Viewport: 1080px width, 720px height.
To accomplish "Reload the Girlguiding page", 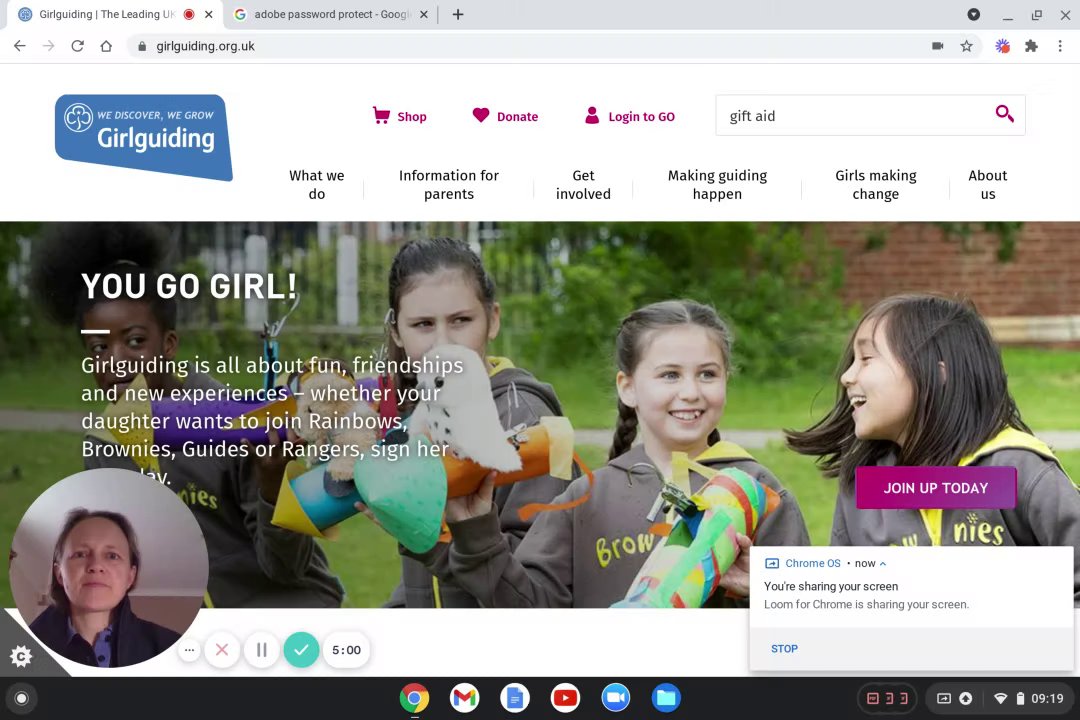I will pyautogui.click(x=77, y=46).
